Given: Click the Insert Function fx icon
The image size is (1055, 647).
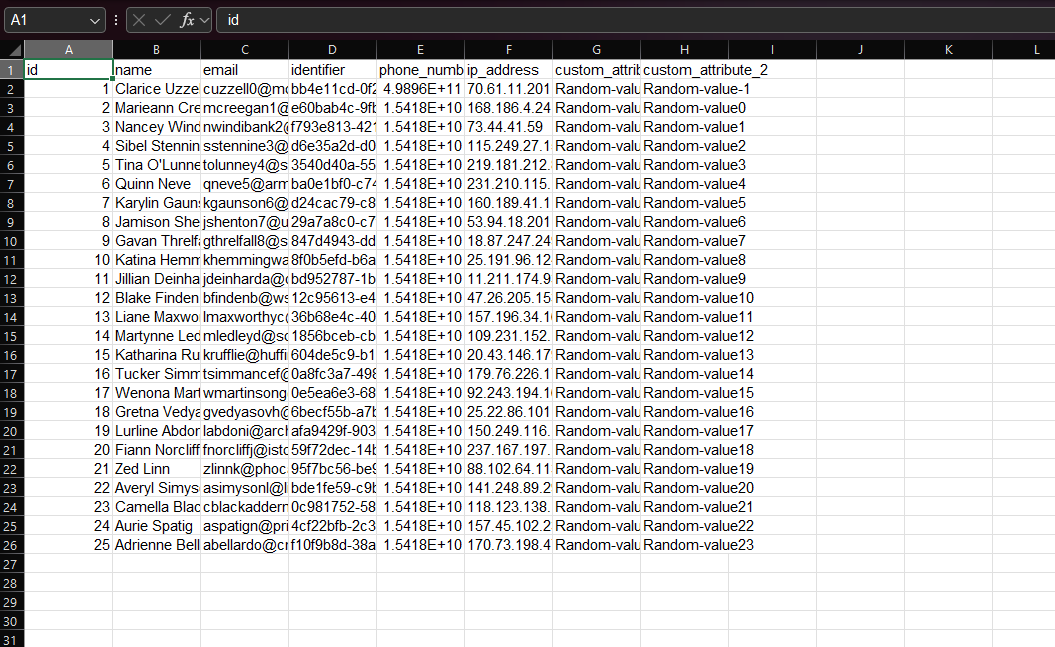Looking at the screenshot, I should 186,20.
